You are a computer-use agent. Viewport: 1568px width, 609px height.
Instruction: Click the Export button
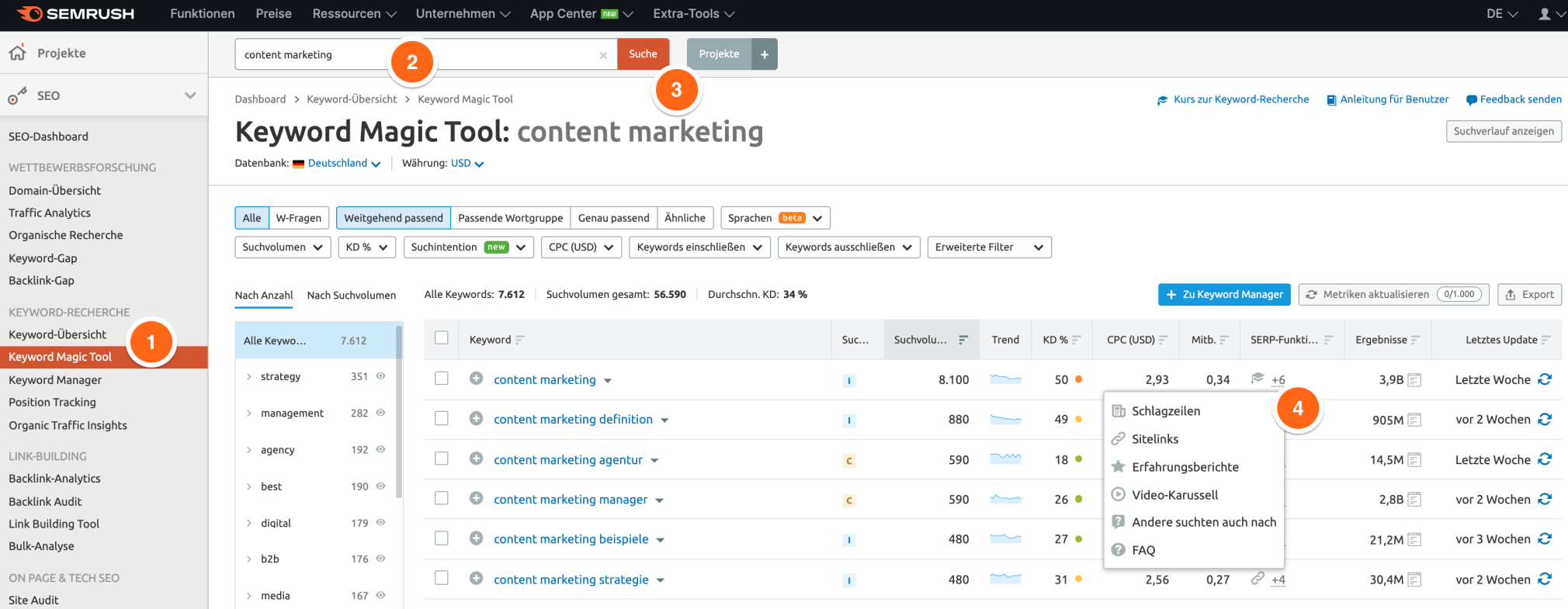(1529, 295)
